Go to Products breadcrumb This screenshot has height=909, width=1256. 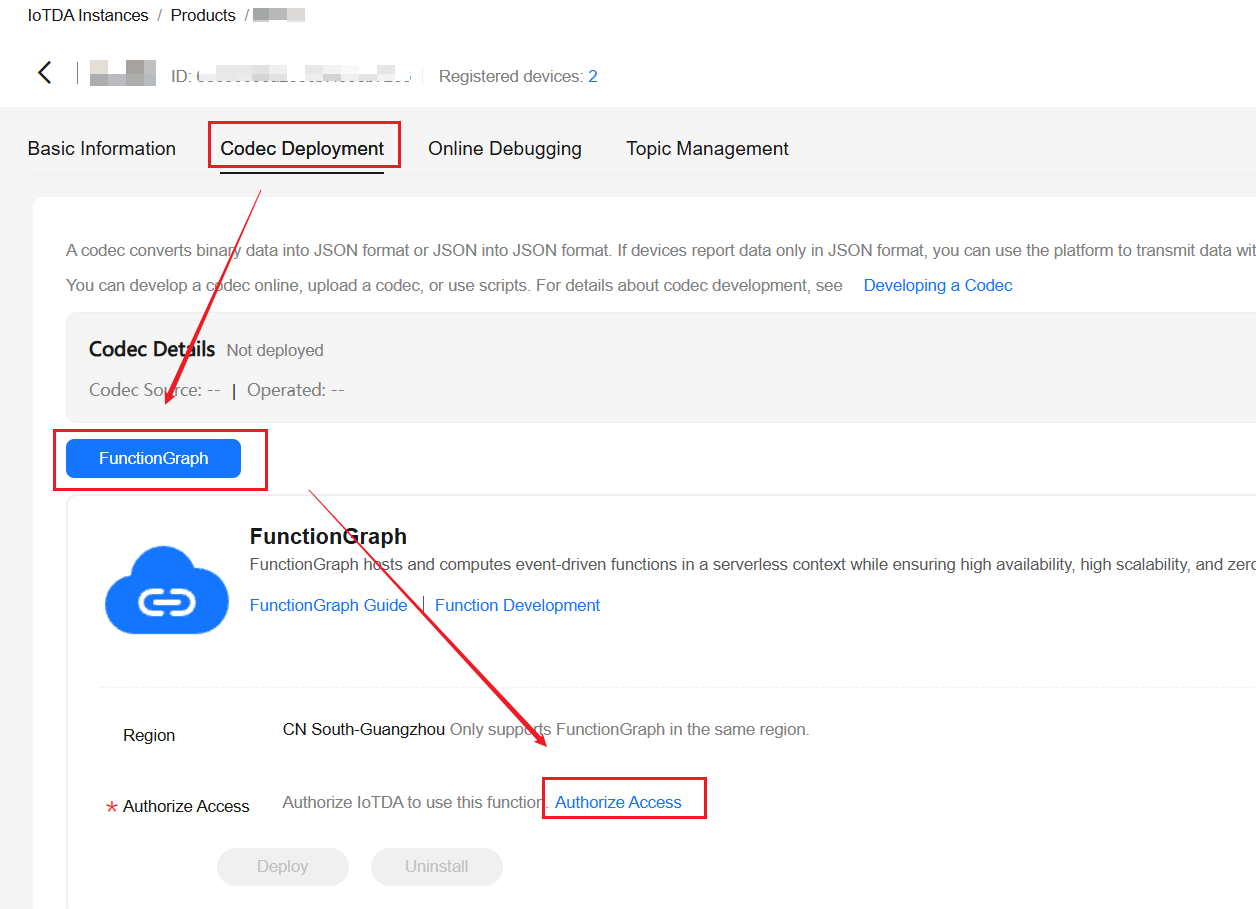pos(203,15)
